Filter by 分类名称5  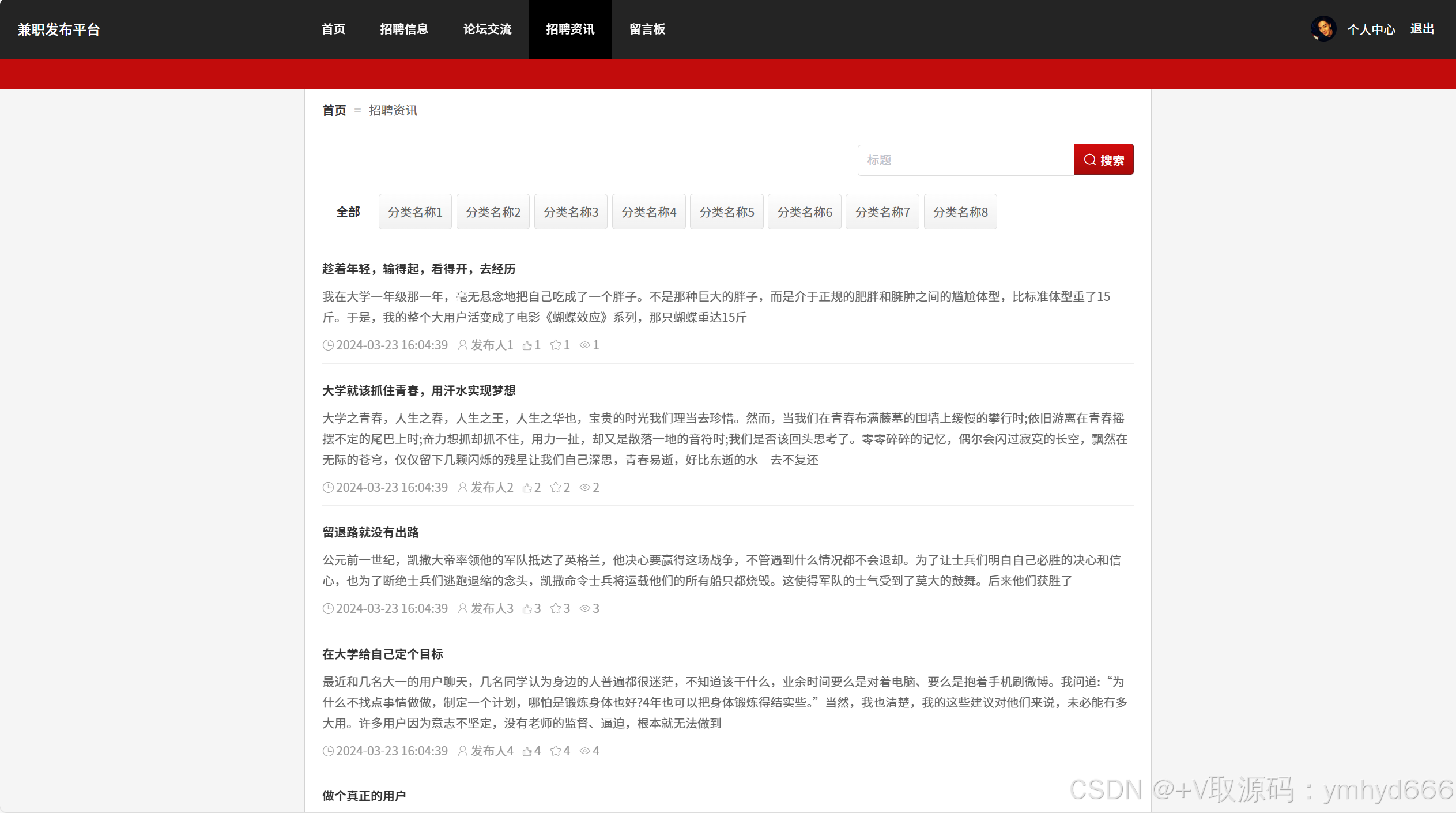(x=726, y=212)
